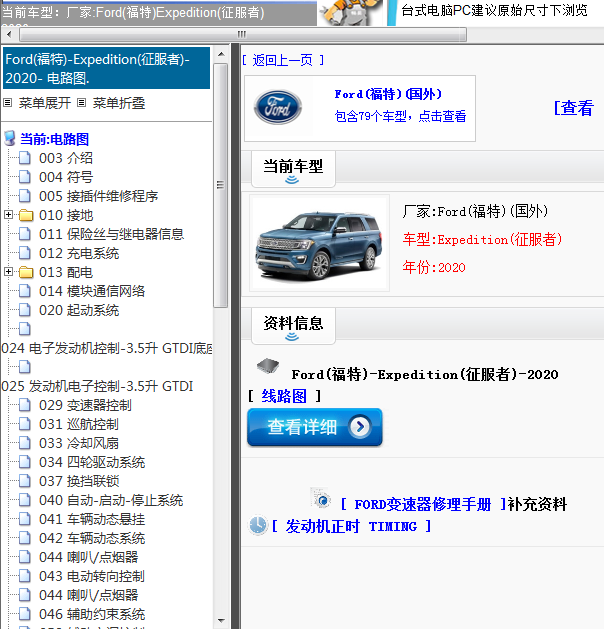Click 菜单展开 to expand all menus
Viewport: 604px width, 629px height.
pos(45,103)
